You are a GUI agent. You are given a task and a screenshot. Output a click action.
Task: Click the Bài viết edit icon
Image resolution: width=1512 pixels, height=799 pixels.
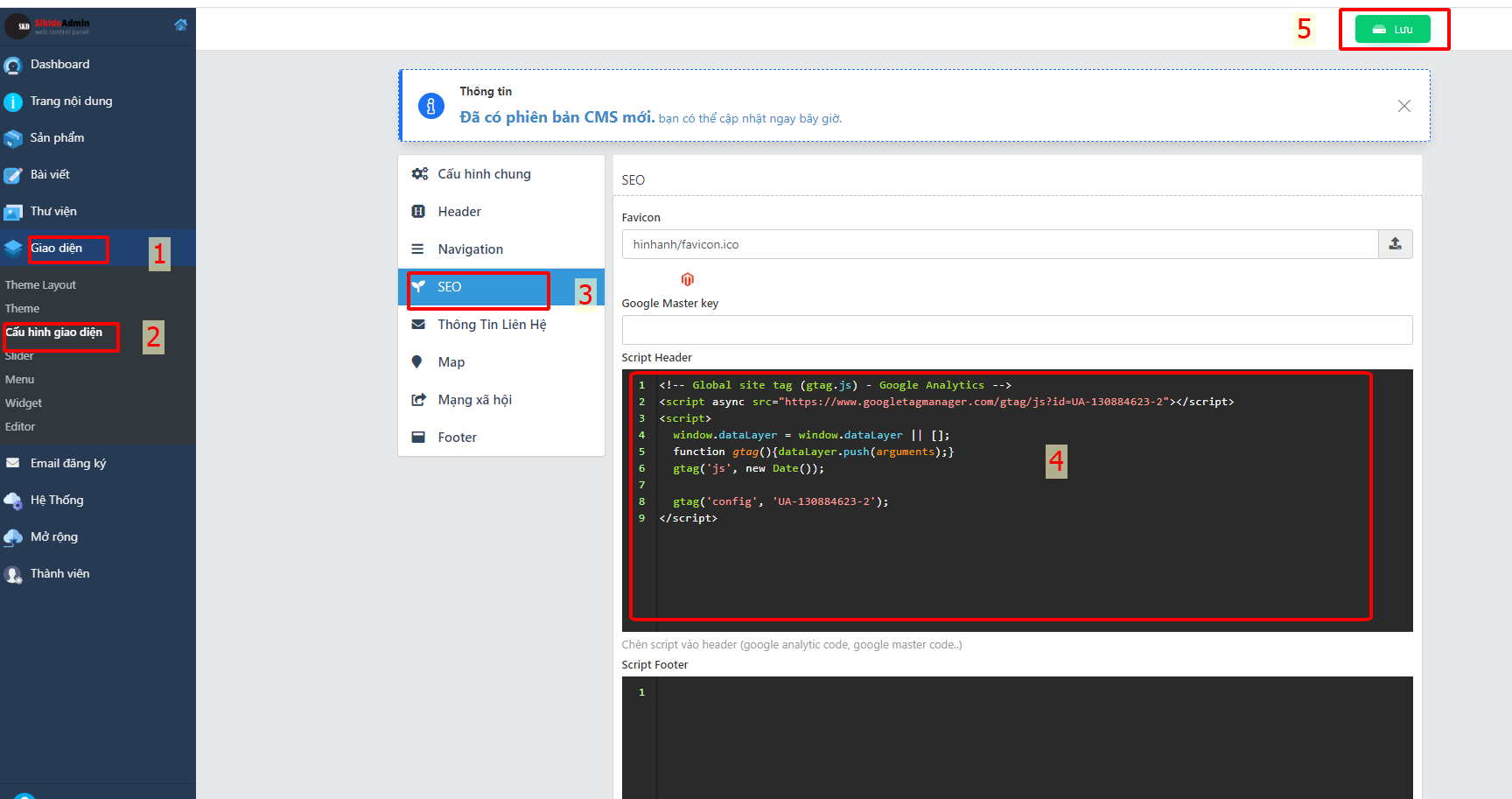tap(13, 176)
